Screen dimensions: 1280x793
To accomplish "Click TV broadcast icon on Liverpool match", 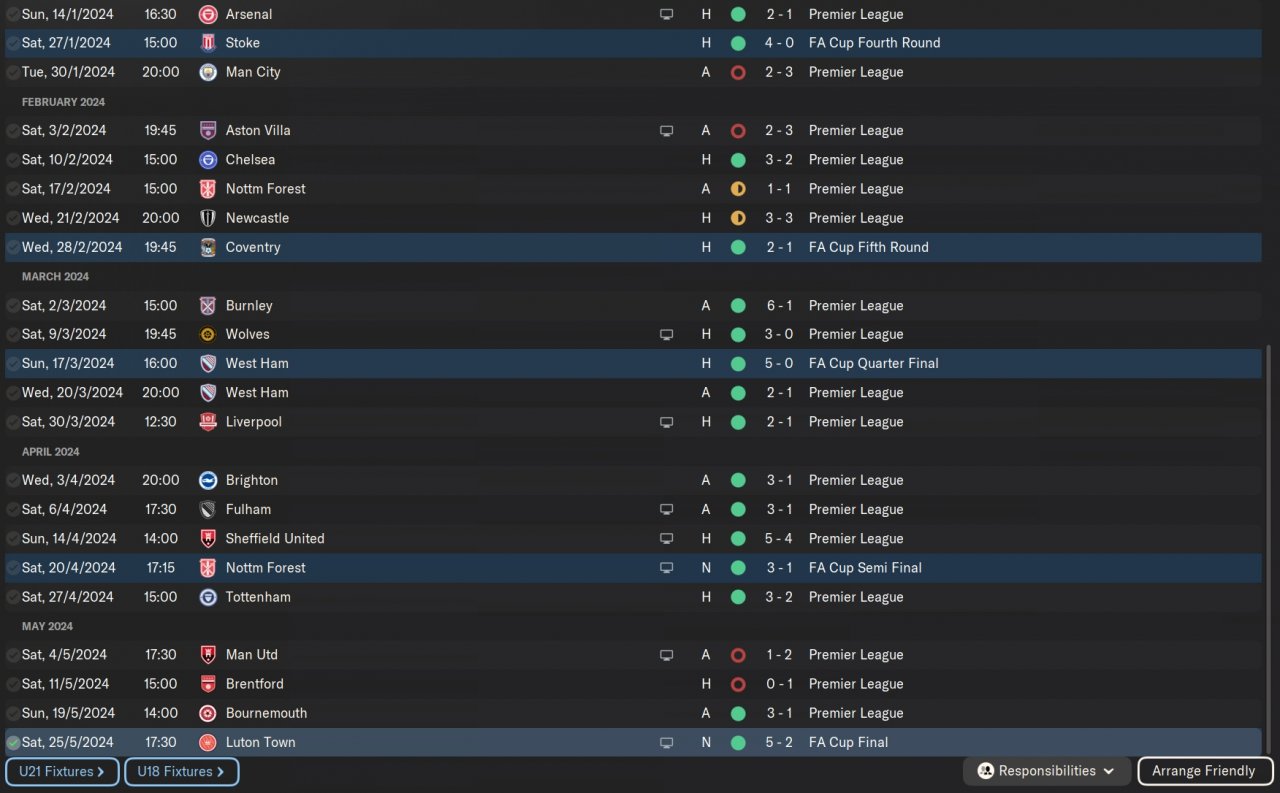I will tap(666, 422).
